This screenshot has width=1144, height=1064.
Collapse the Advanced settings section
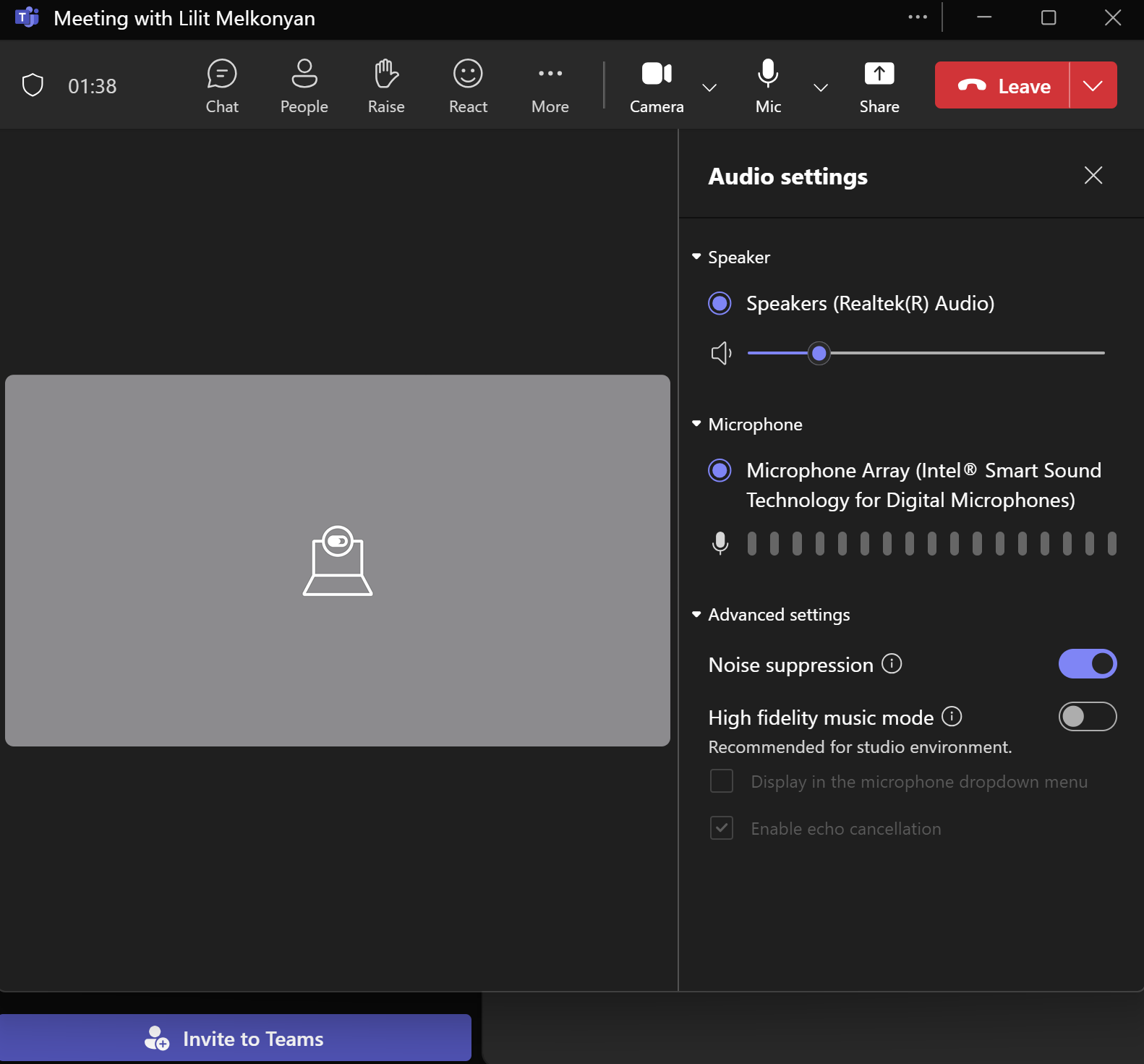point(771,615)
